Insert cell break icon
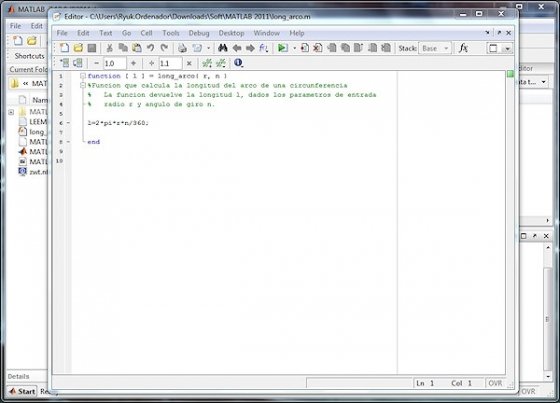 click(x=207, y=63)
